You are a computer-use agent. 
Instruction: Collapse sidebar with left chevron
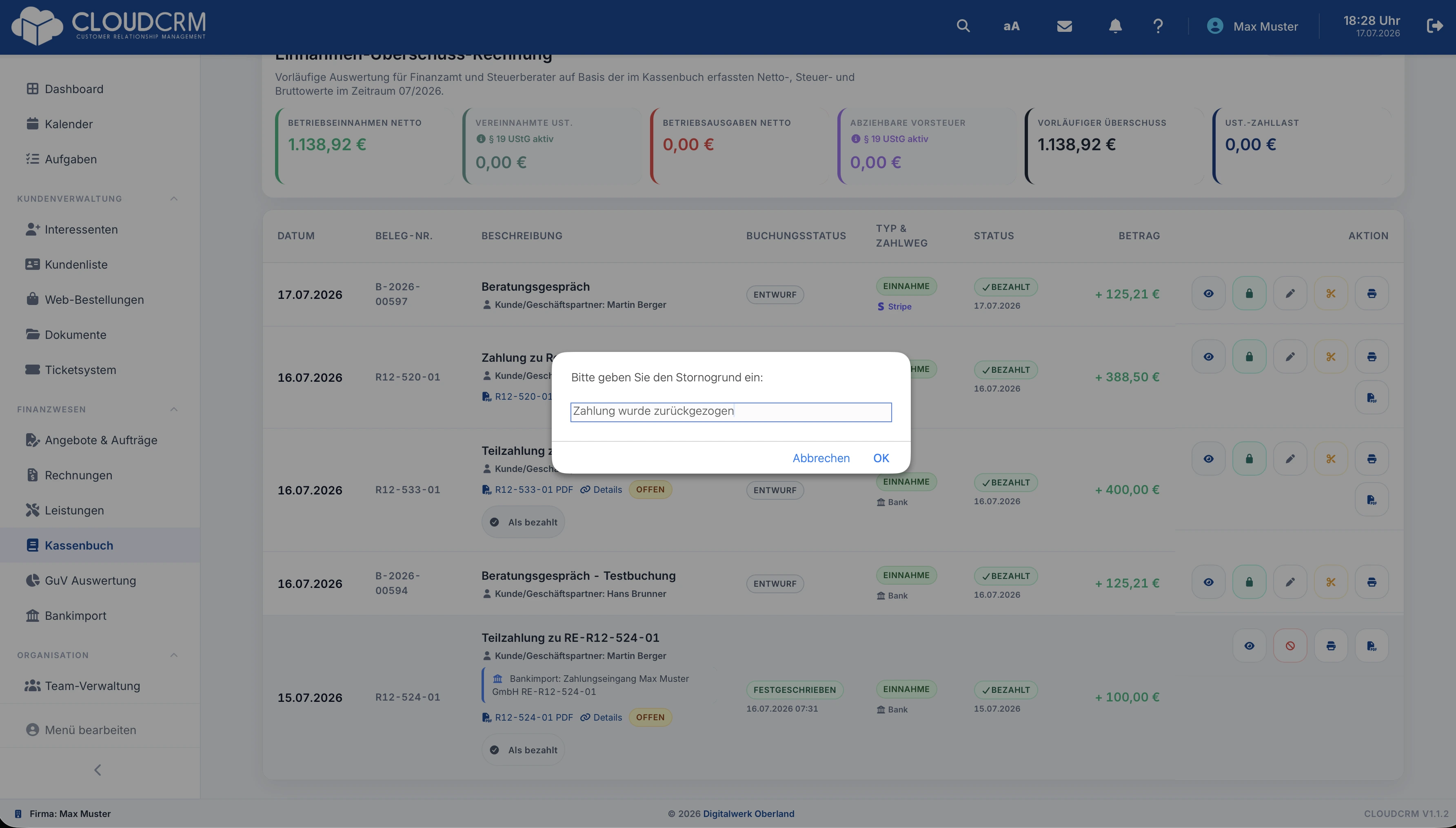[x=98, y=770]
